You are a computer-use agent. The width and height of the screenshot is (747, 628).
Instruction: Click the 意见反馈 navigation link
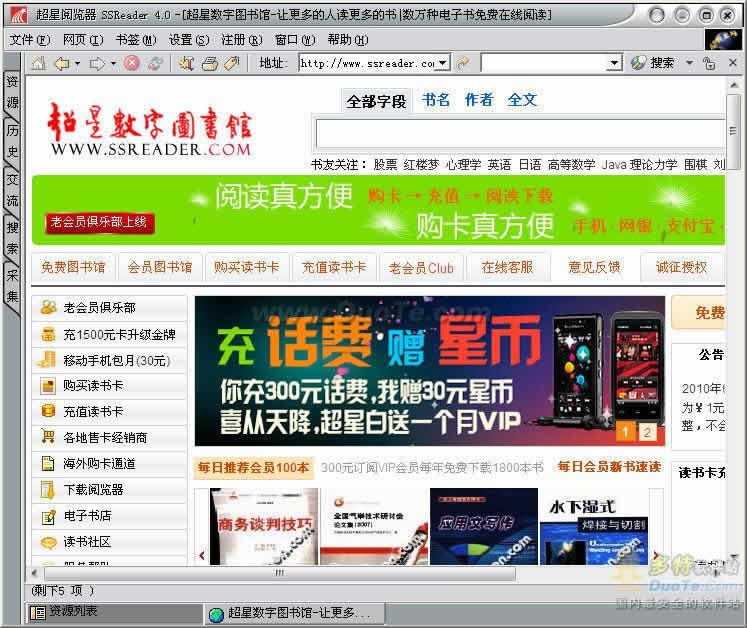594,267
